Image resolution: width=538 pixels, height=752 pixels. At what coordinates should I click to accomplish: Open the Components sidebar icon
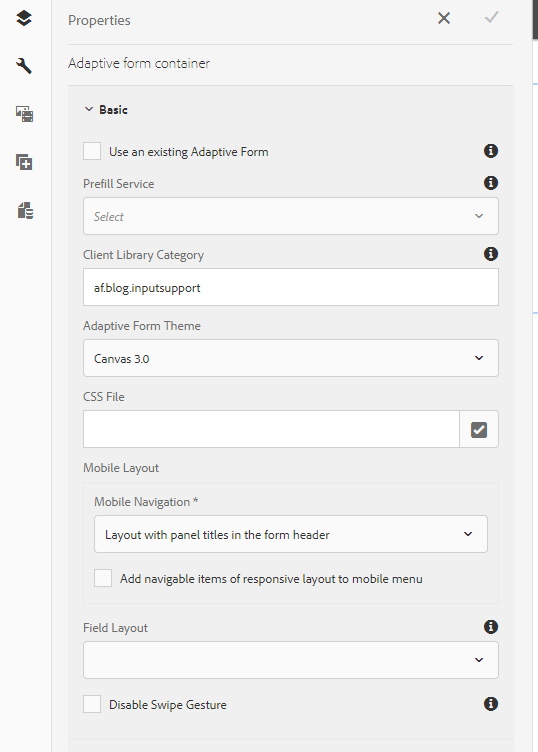click(x=24, y=162)
